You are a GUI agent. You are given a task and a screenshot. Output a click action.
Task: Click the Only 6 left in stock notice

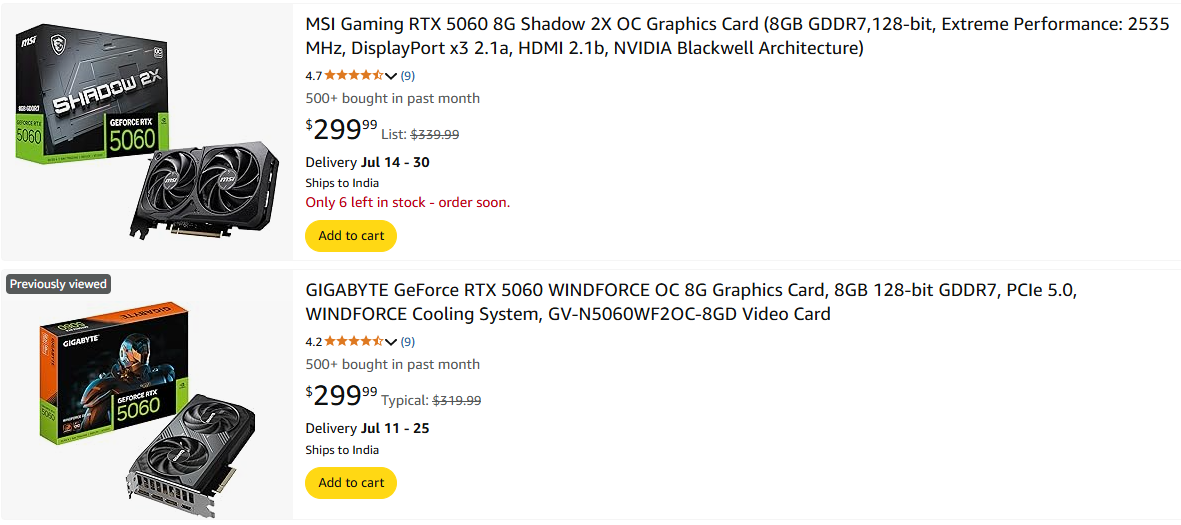[407, 202]
